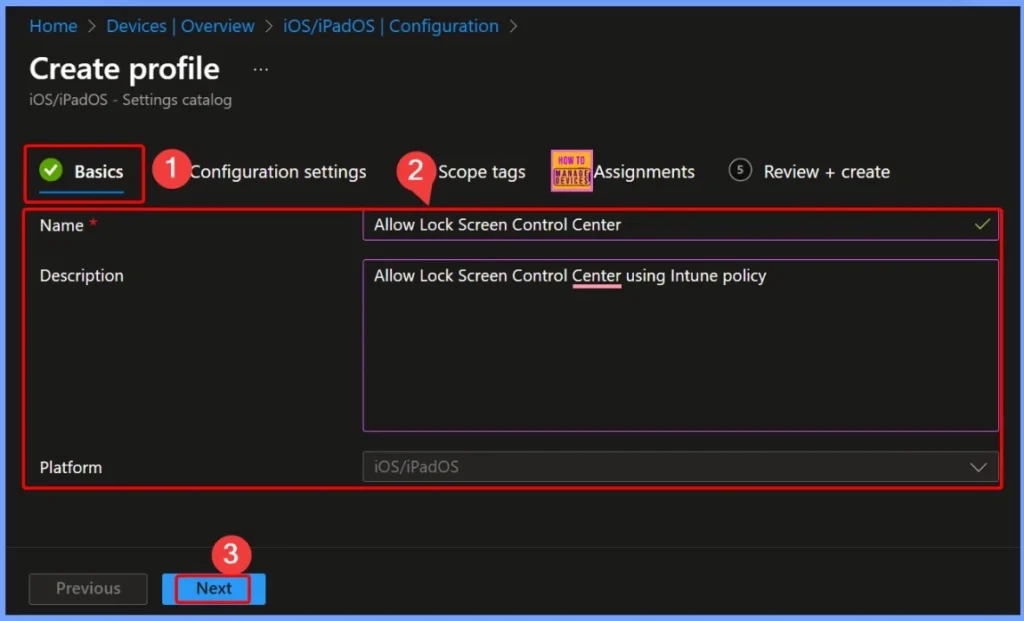Switch to the Scope tags tab
This screenshot has height=621, width=1024.
[x=482, y=171]
